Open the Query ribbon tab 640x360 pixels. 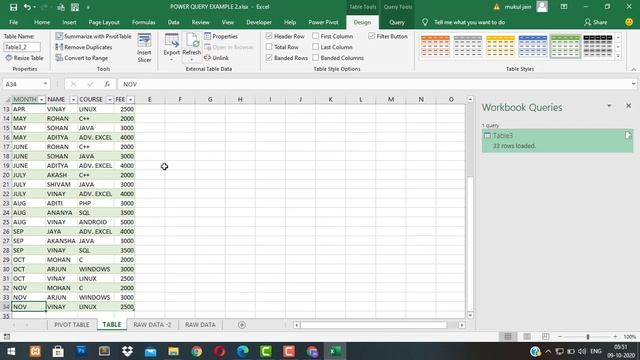(397, 22)
